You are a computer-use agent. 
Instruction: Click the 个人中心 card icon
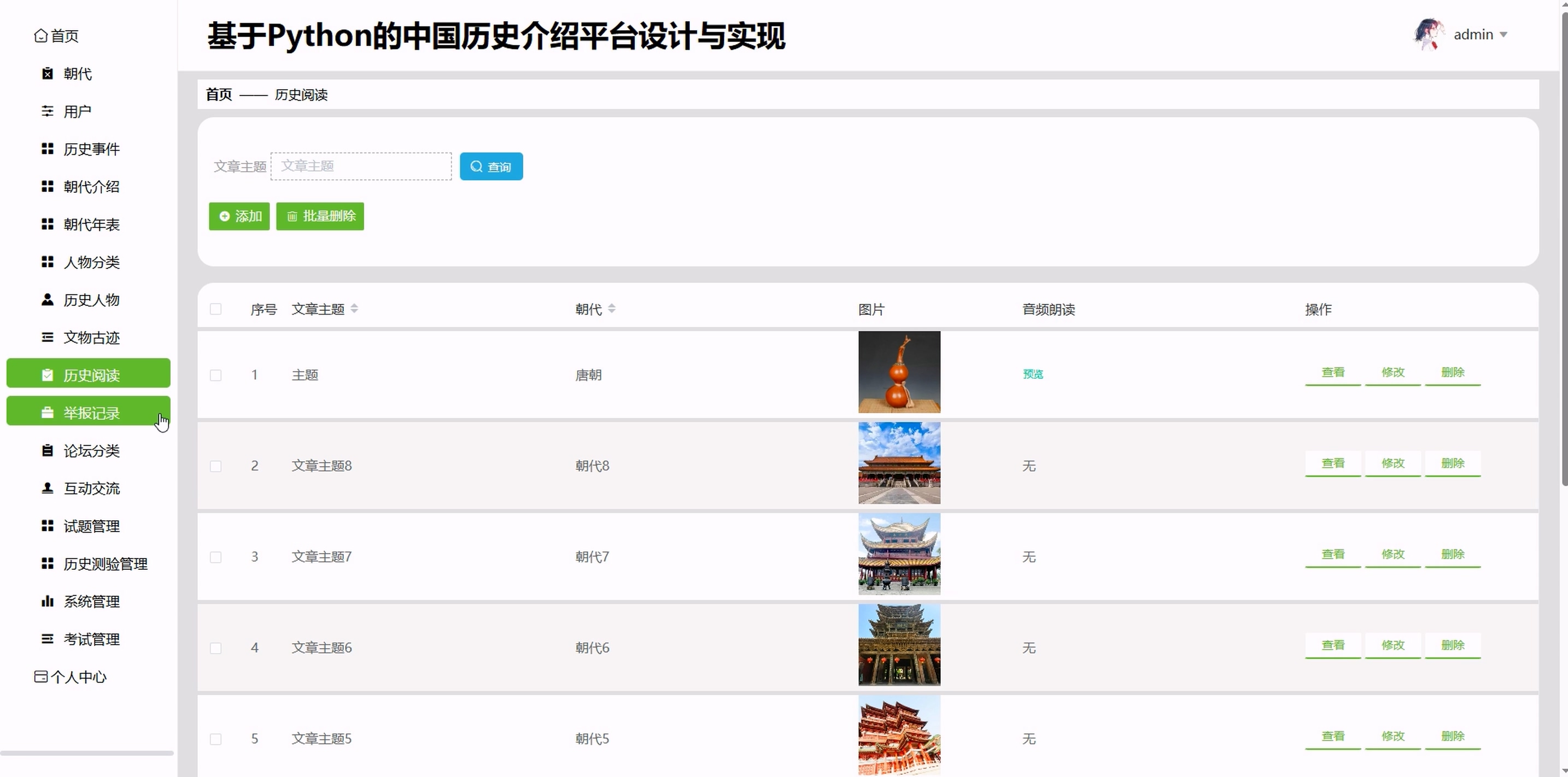tap(41, 676)
